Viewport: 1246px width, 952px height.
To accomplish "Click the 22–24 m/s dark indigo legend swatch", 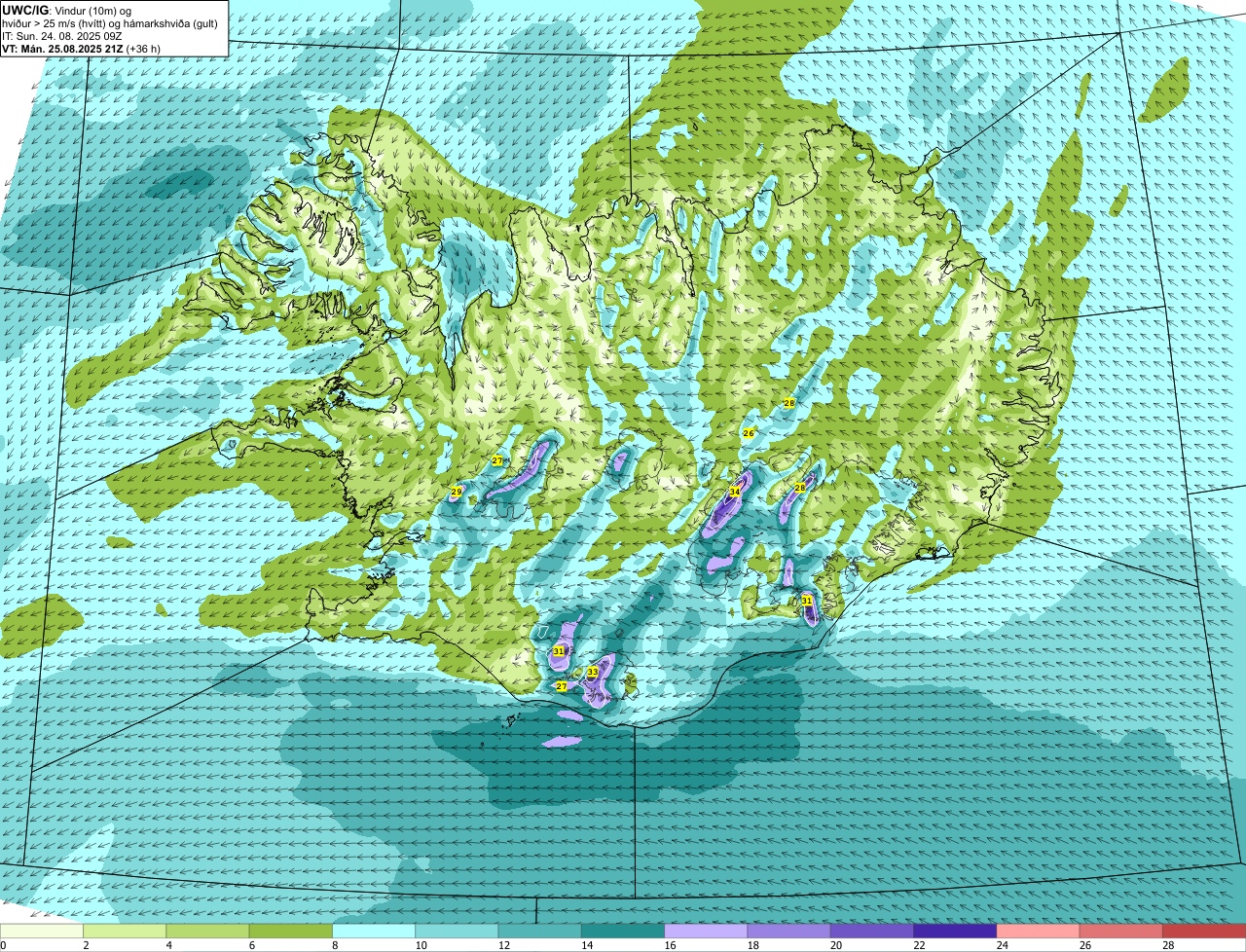I will pyautogui.click(x=955, y=932).
